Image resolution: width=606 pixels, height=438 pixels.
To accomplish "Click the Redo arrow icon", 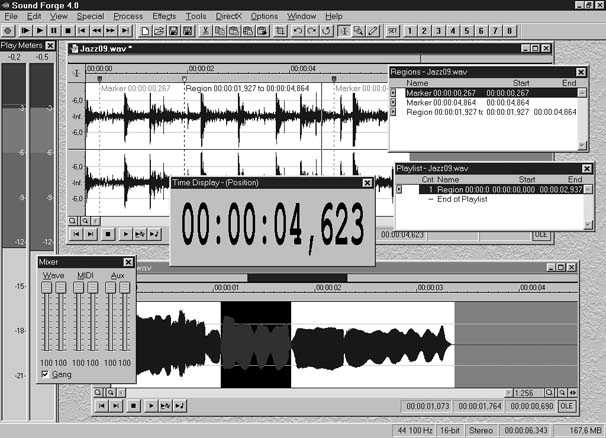I will coord(312,31).
